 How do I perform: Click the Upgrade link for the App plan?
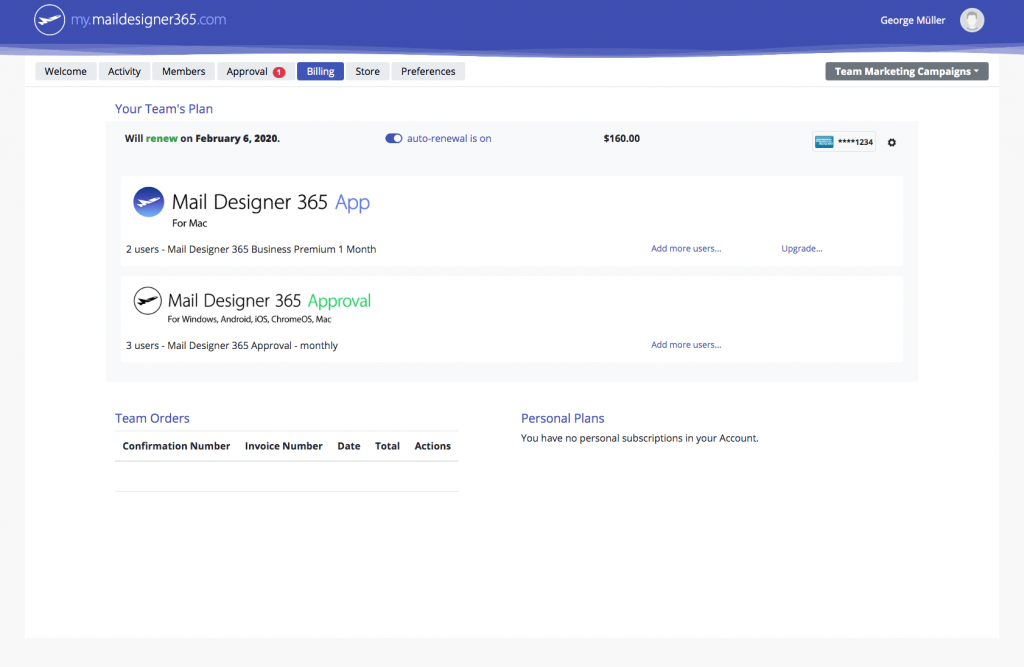pos(801,248)
